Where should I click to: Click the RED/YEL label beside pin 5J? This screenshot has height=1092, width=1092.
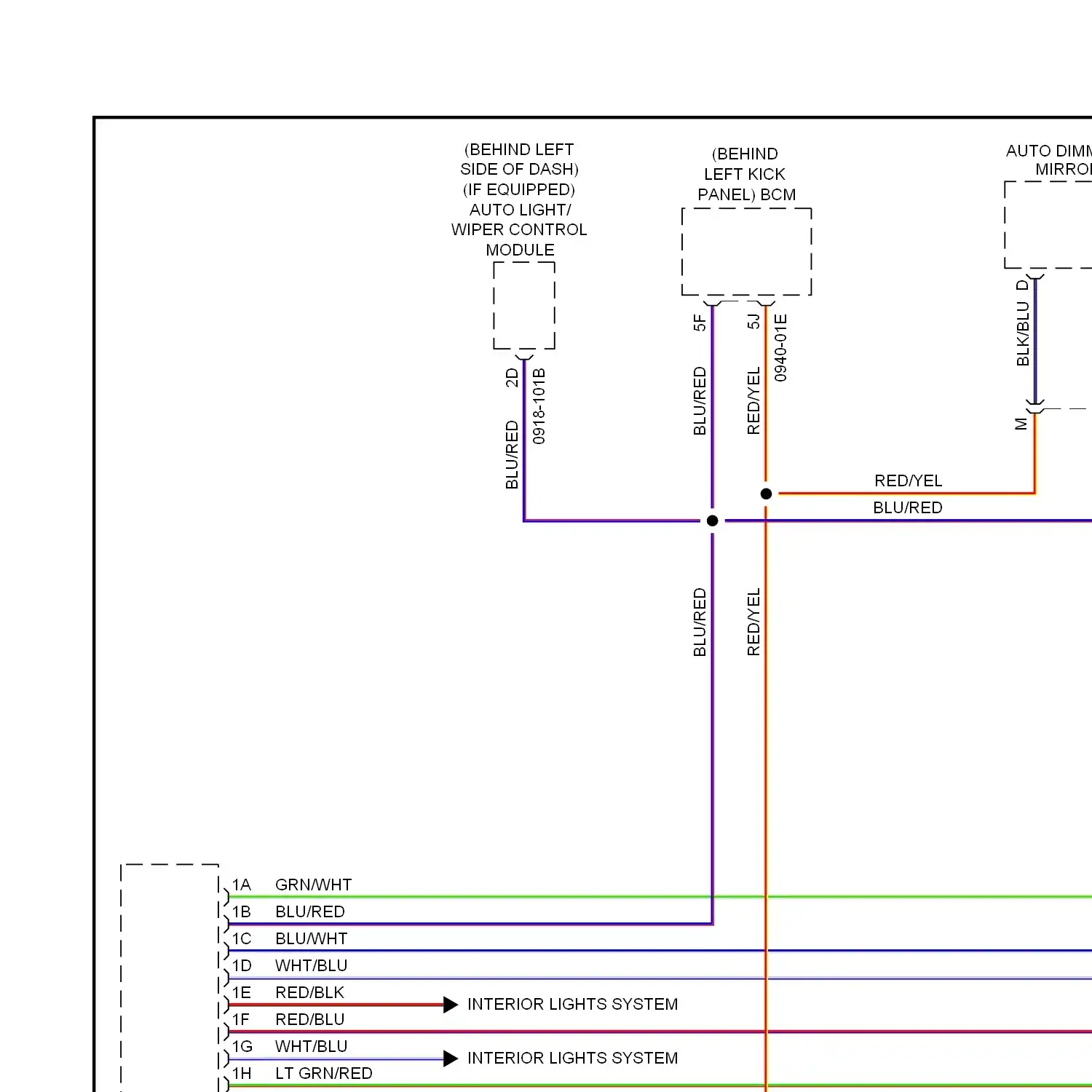tap(753, 401)
